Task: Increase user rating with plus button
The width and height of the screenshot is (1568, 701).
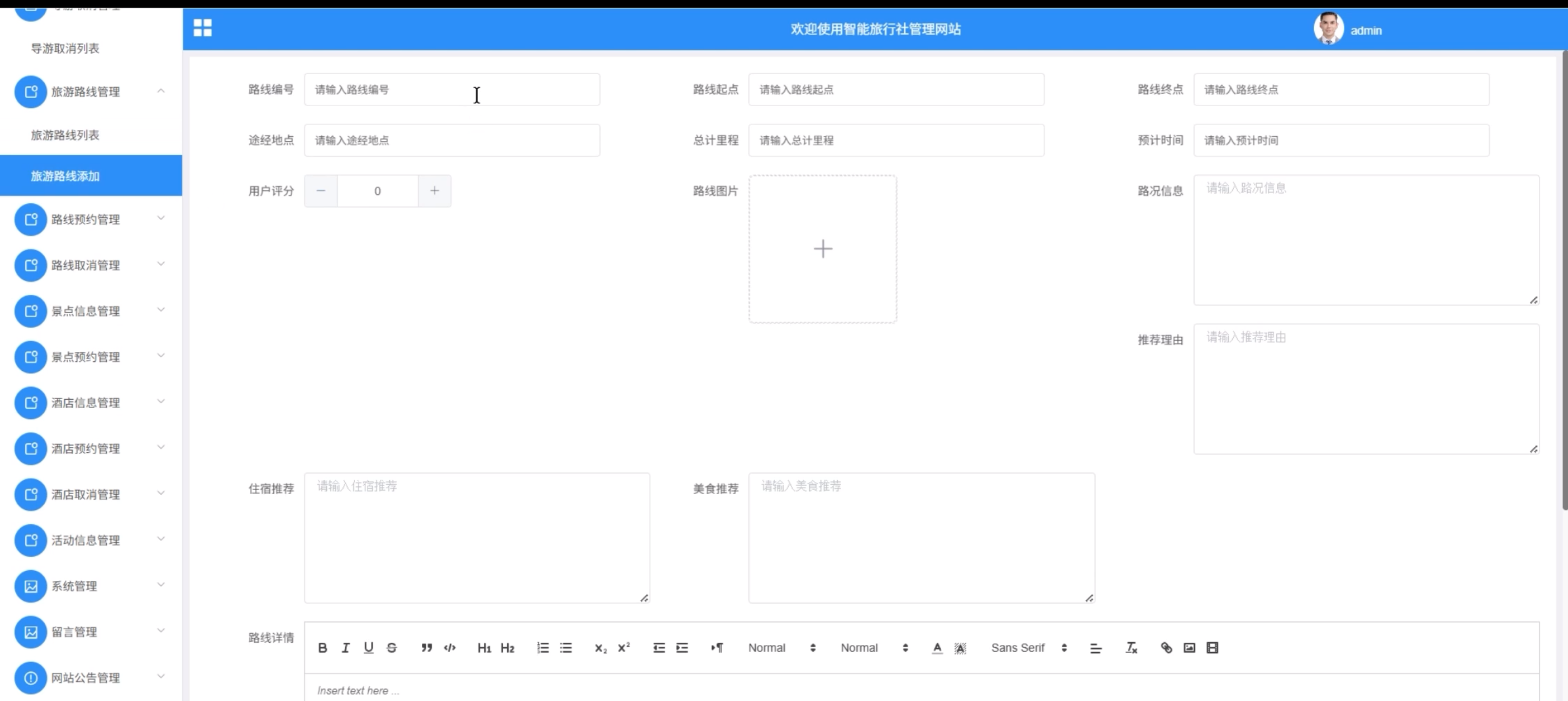Action: [x=434, y=191]
